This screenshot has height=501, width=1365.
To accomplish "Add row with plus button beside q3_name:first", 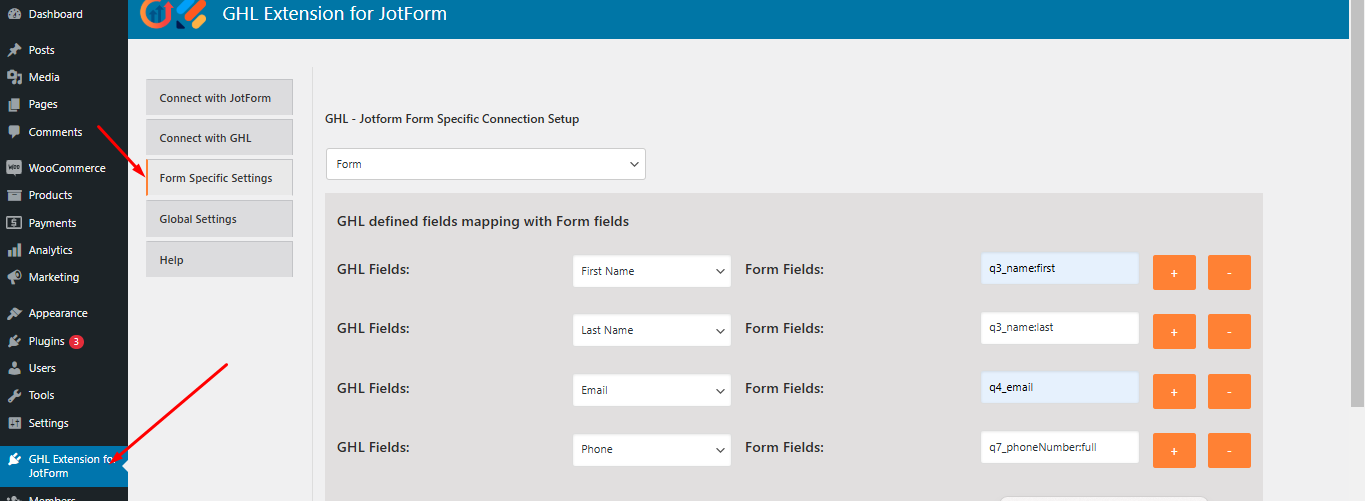I will coord(1174,272).
